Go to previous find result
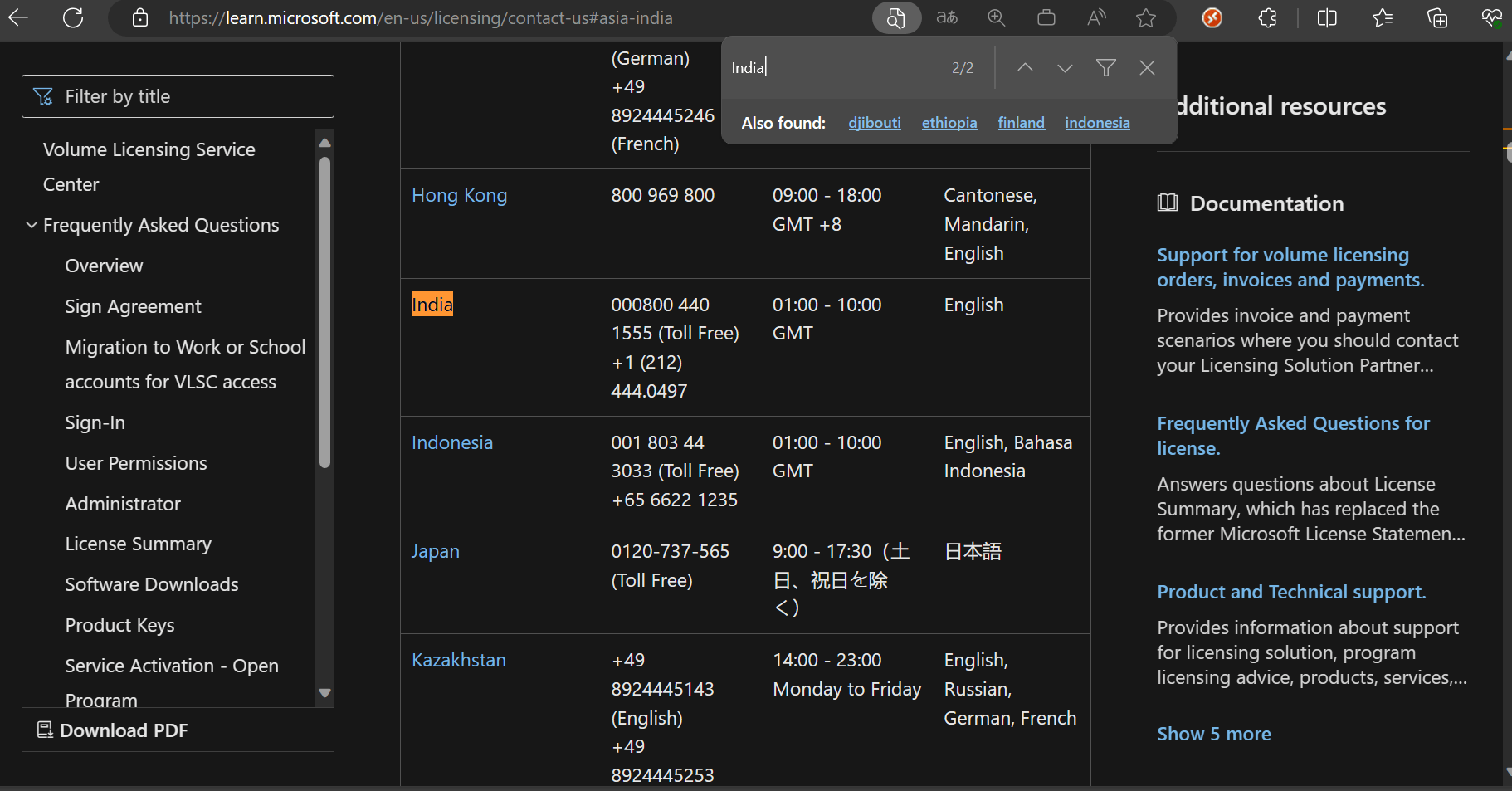The image size is (1512, 791). [x=1025, y=68]
